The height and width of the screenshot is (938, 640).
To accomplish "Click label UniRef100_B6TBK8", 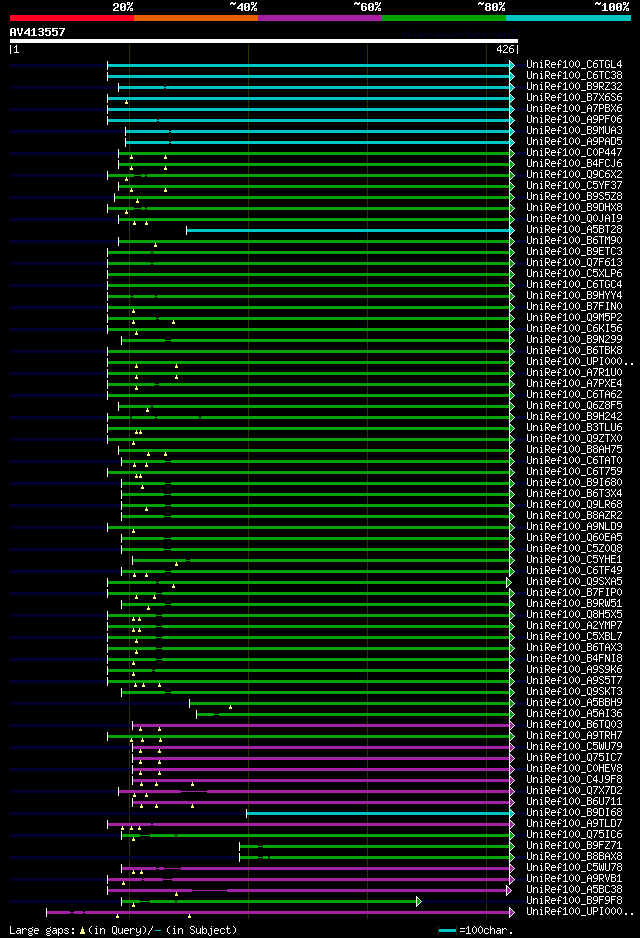I will [574, 351].
